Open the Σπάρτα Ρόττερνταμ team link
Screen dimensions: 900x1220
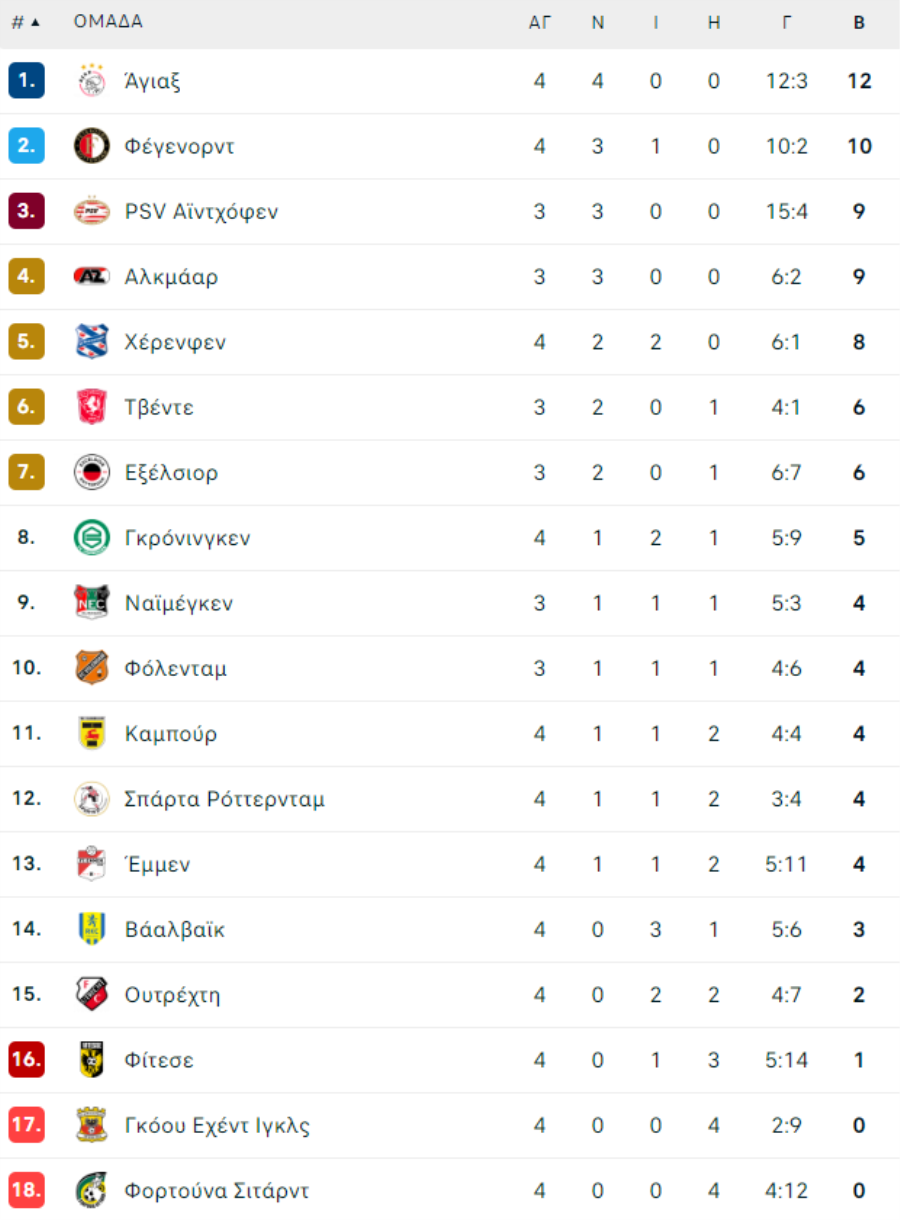[x=225, y=799]
